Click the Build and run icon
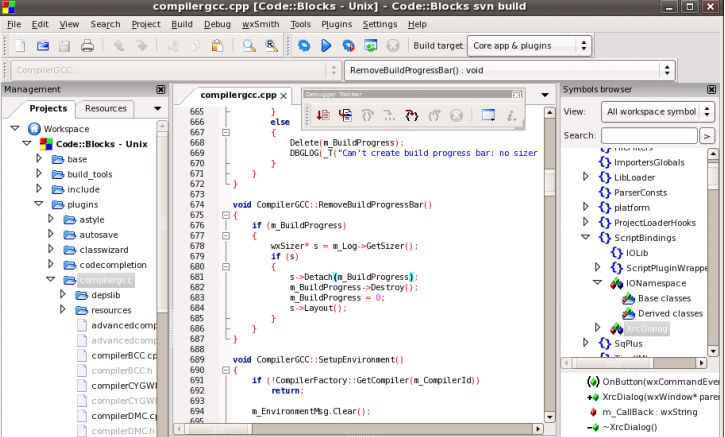This screenshot has height=437, width=725. pos(348,45)
